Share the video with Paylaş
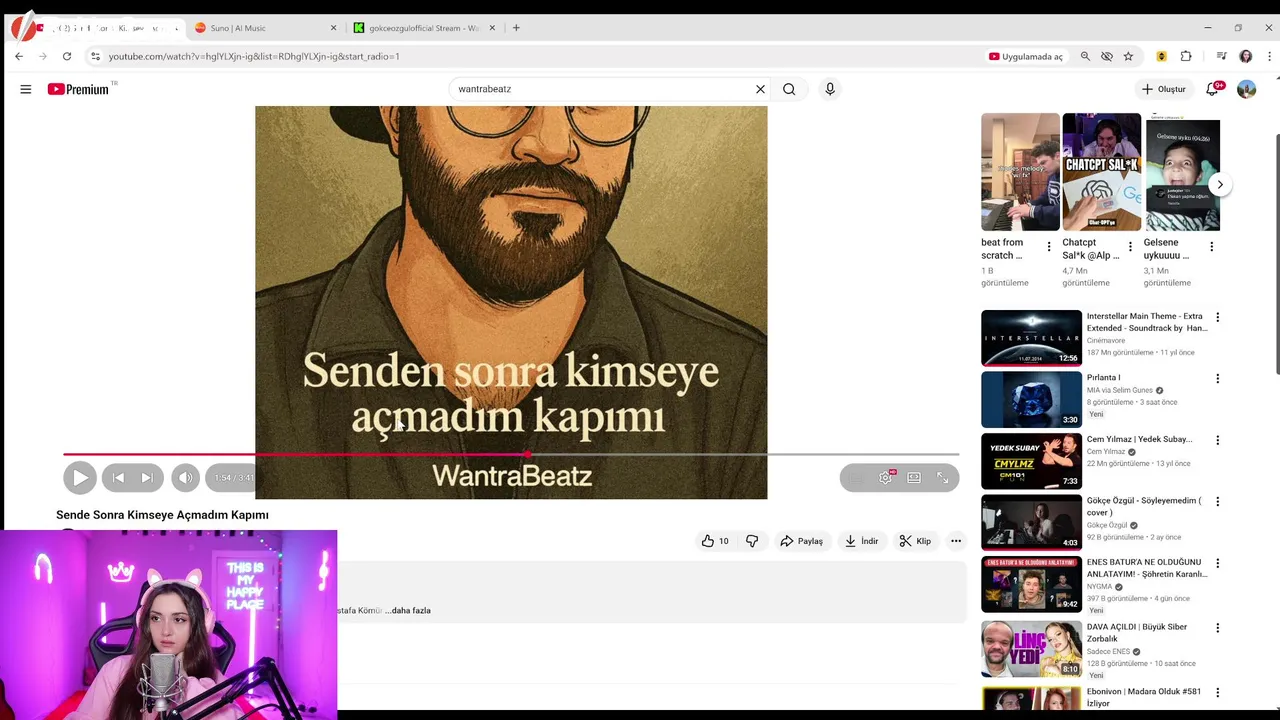 [x=802, y=541]
